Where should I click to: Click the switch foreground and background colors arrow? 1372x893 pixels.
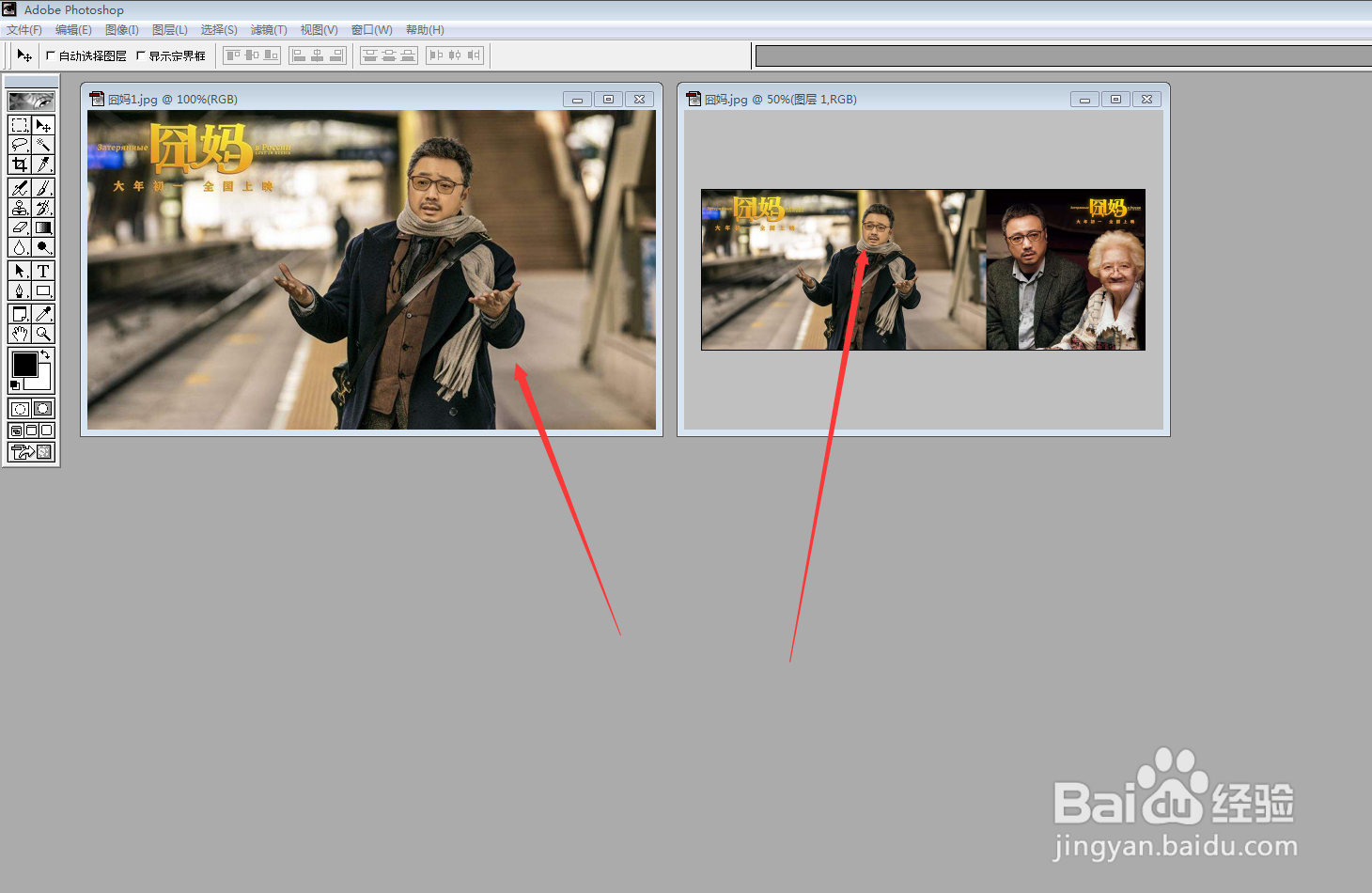click(45, 355)
